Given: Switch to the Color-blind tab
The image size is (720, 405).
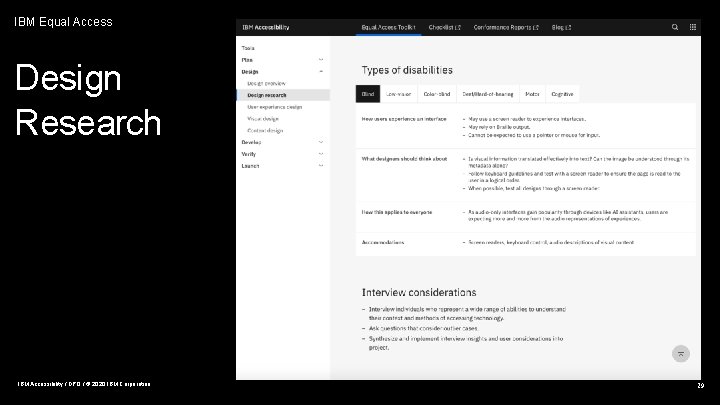Looking at the screenshot, I should pos(437,94).
